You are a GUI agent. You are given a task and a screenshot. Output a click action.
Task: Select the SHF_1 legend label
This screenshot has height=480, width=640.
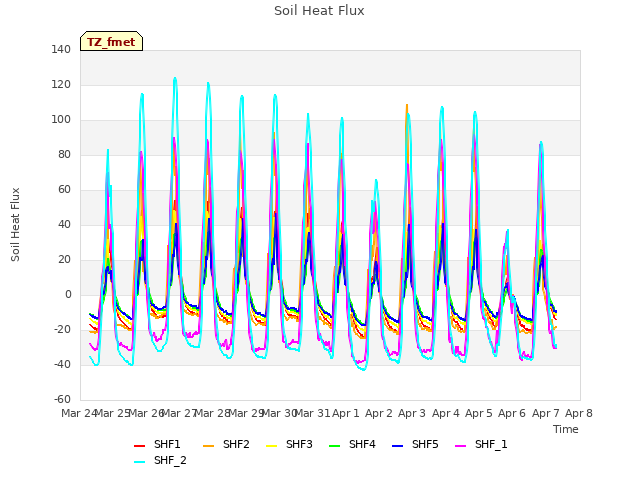coord(491,444)
